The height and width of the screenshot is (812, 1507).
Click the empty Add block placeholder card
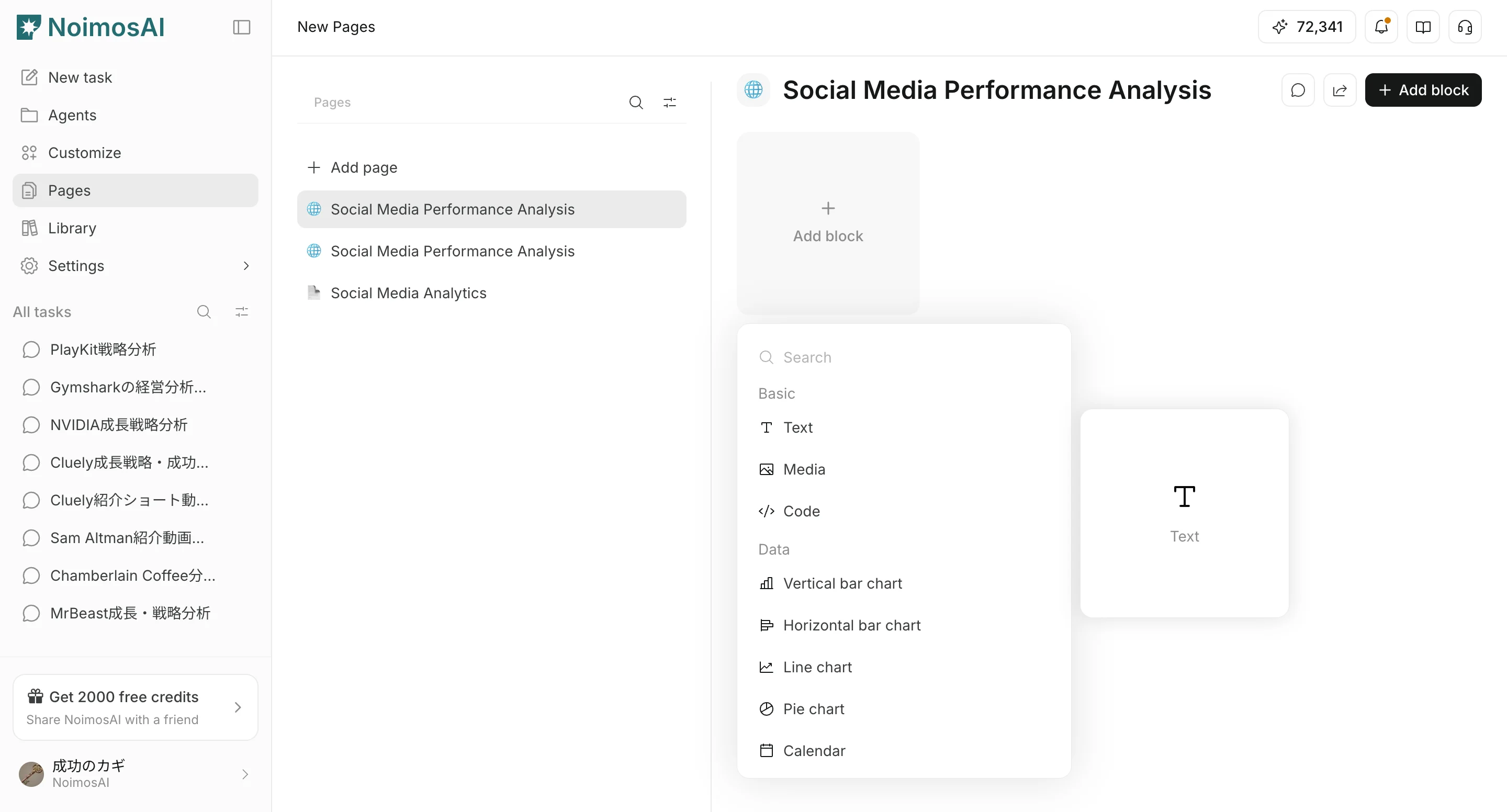tap(828, 223)
